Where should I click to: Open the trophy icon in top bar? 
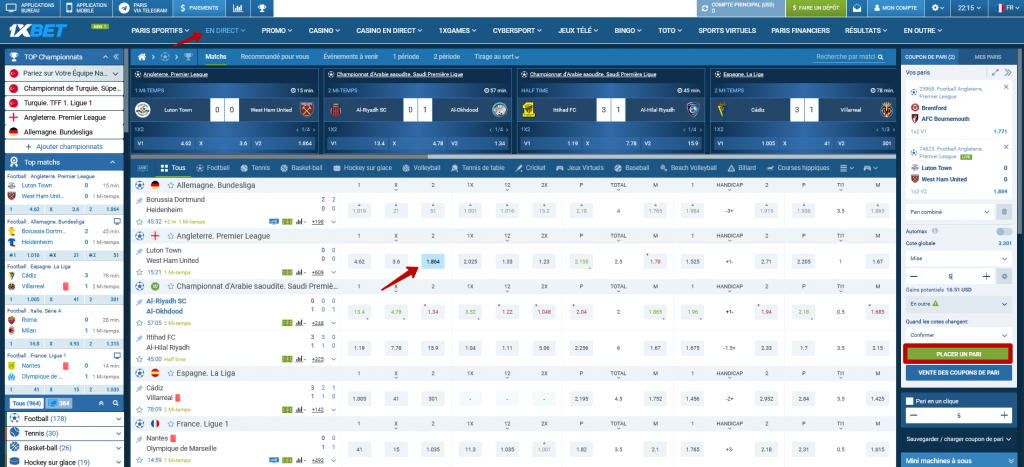coord(261,8)
